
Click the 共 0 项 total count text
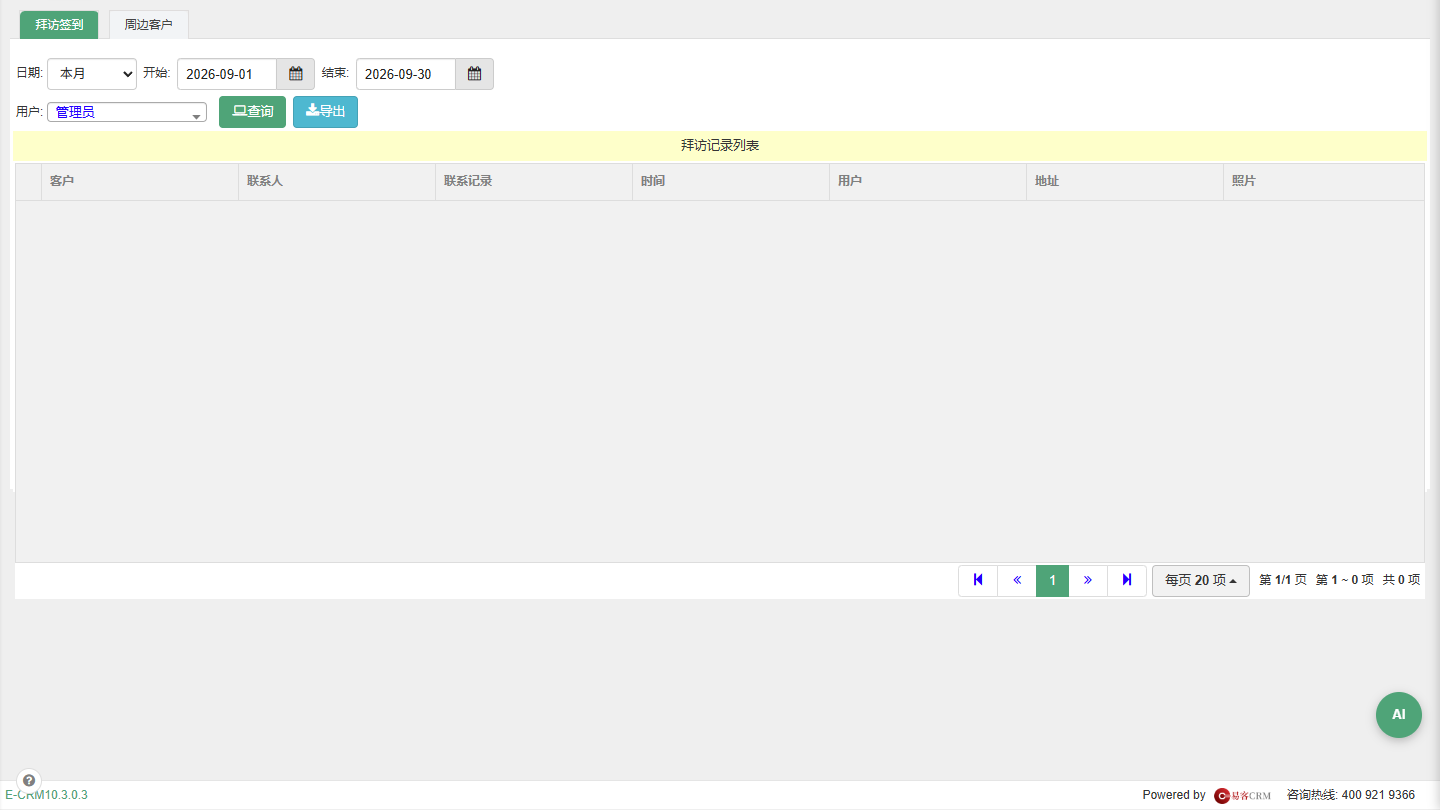1401,580
